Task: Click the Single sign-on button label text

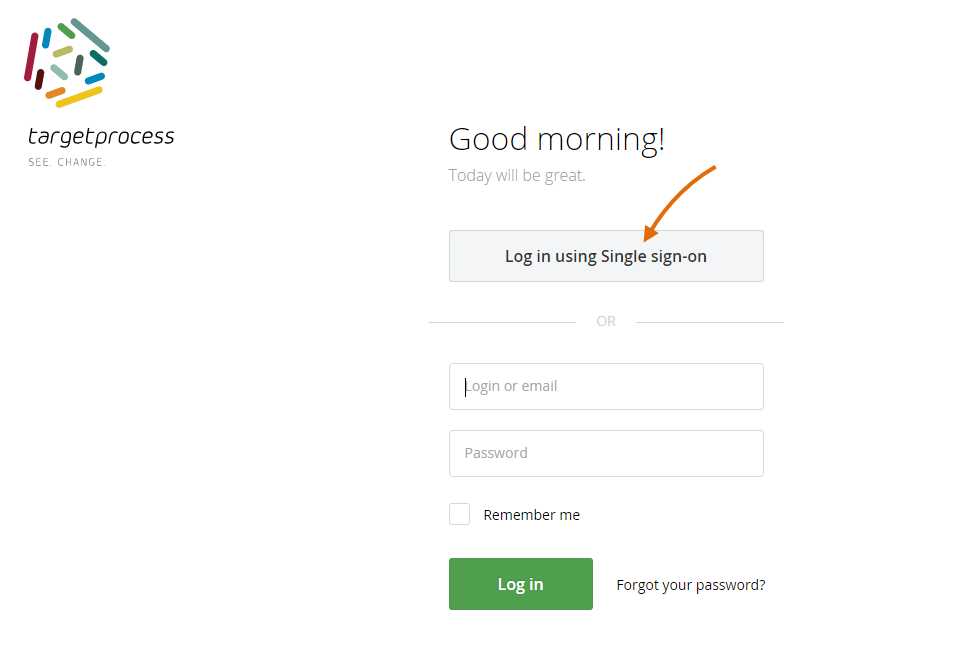Action: [x=606, y=256]
